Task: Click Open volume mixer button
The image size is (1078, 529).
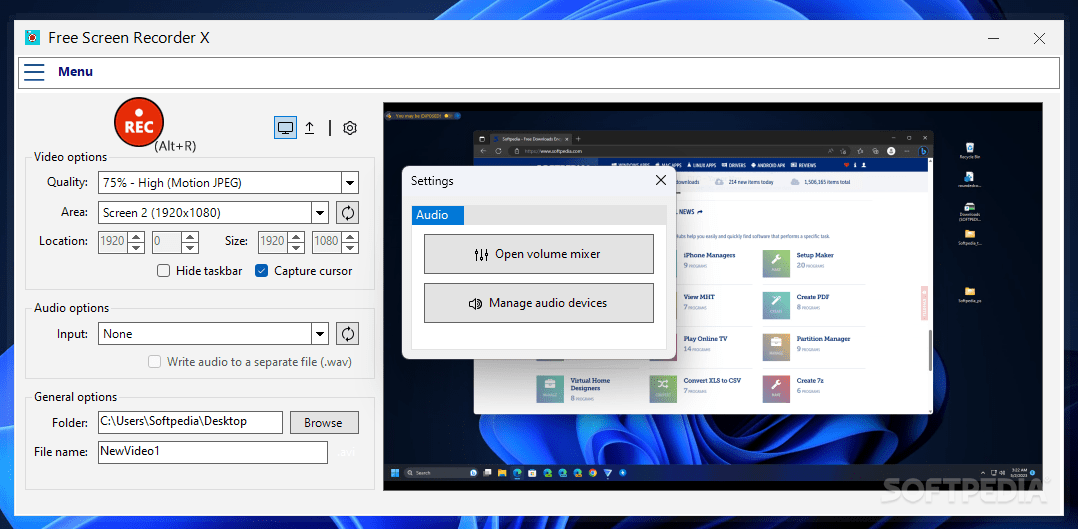Action: (x=538, y=254)
